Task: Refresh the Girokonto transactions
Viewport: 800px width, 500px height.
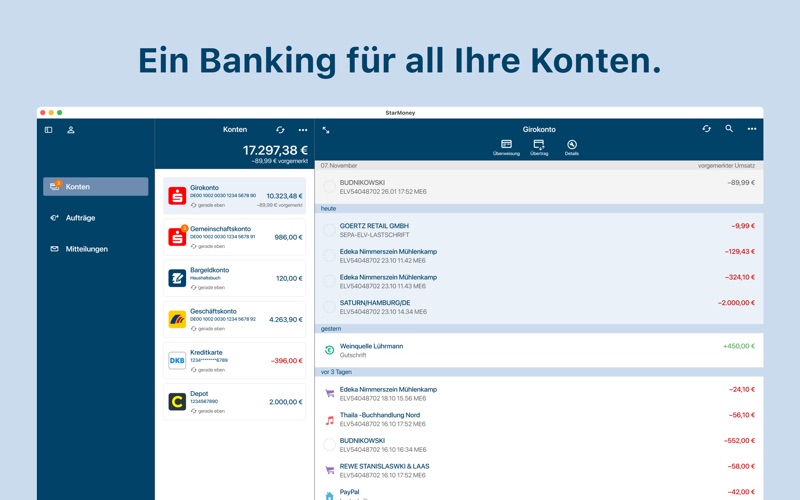Action: coord(707,129)
